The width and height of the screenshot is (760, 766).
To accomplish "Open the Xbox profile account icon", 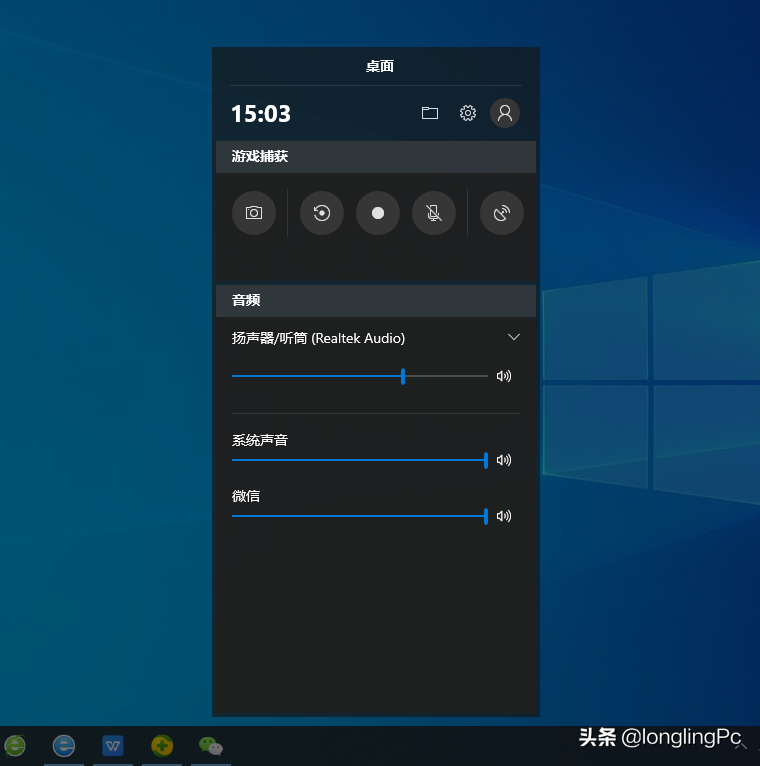I will [x=505, y=113].
